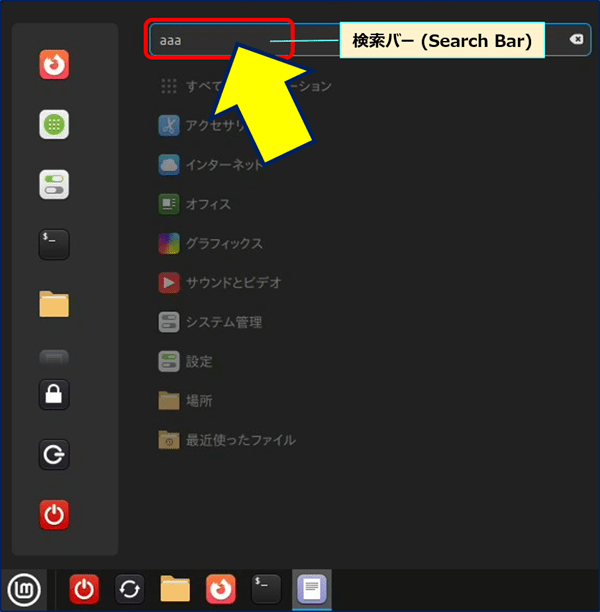Open Firefox from the menu favorites sidebar
Screen dimensions: 600x612
pos(54,64)
